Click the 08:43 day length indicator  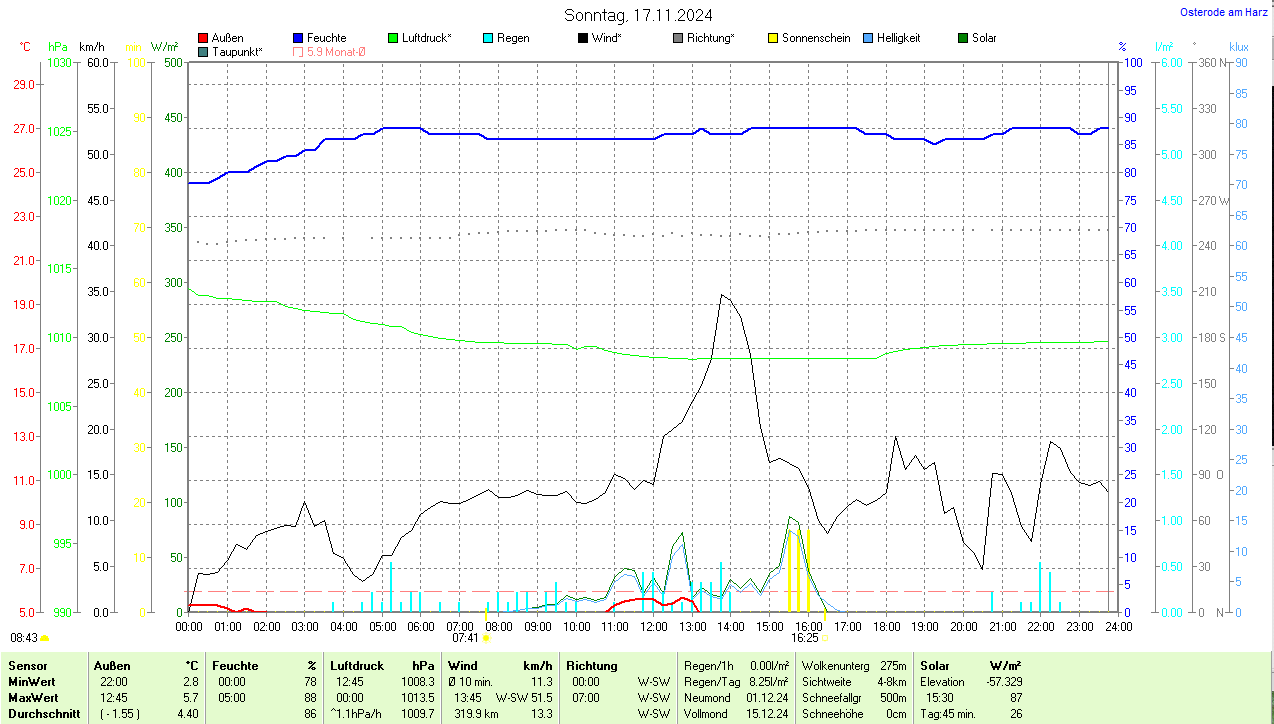pos(25,637)
